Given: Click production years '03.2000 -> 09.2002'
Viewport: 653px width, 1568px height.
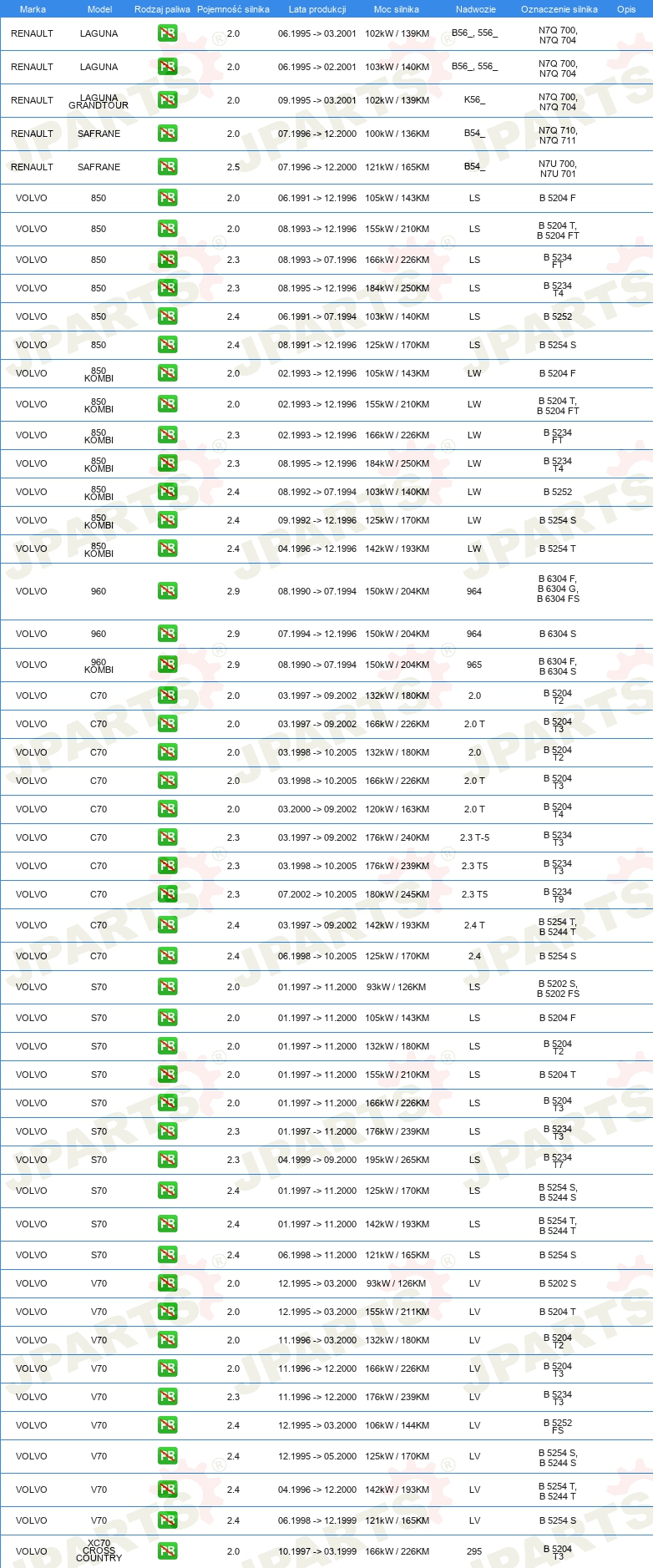Looking at the screenshot, I should point(317,809).
